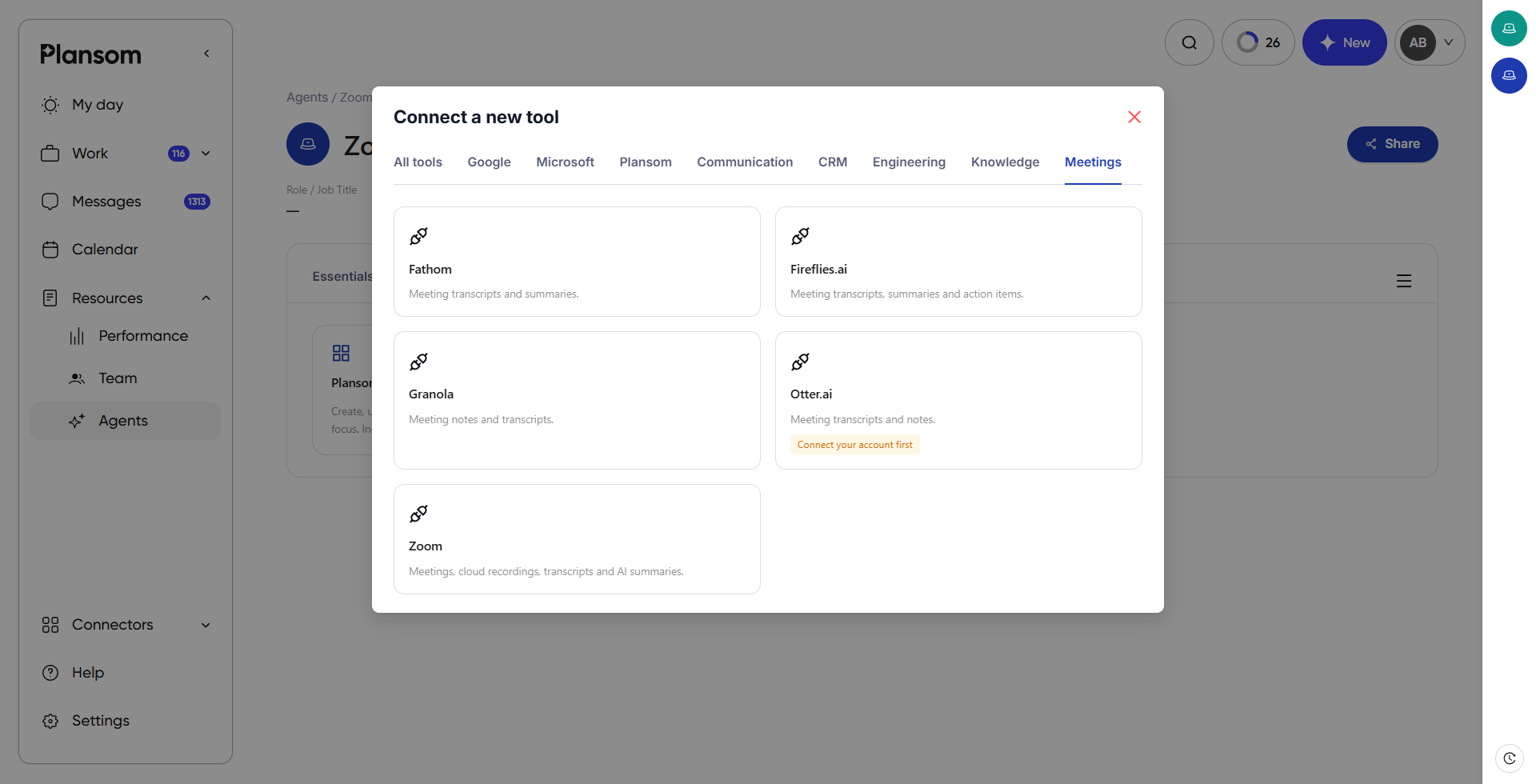Click the Settings gear icon
Viewport: 1536px width, 784px height.
(x=50, y=721)
